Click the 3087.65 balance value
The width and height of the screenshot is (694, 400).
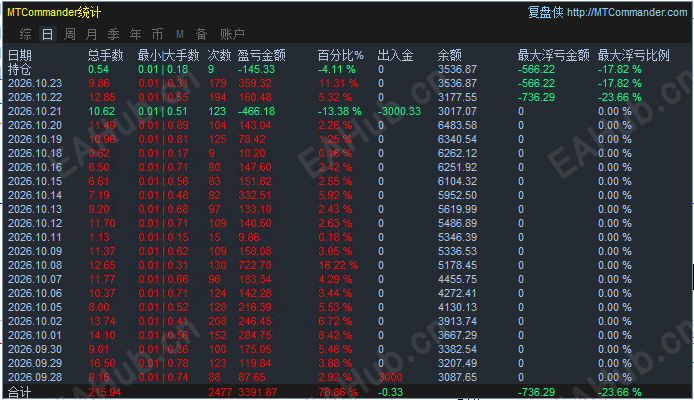[x=457, y=377]
